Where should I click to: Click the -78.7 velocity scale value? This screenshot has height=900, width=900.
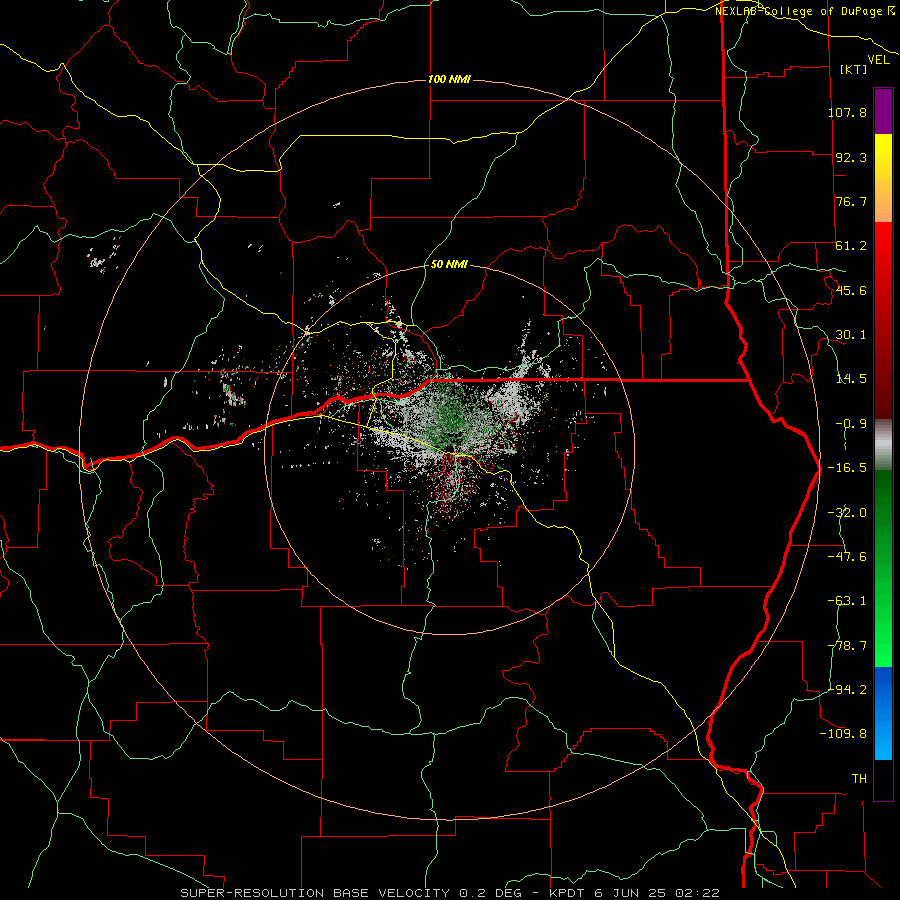click(x=847, y=646)
